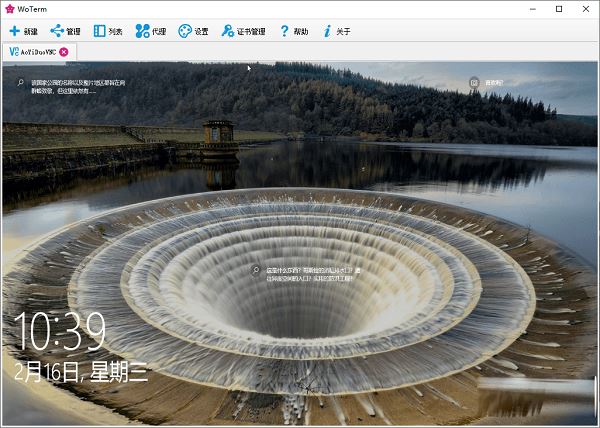Click the center spillway caption text
Screen dimensions: 600x428
tap(313, 275)
